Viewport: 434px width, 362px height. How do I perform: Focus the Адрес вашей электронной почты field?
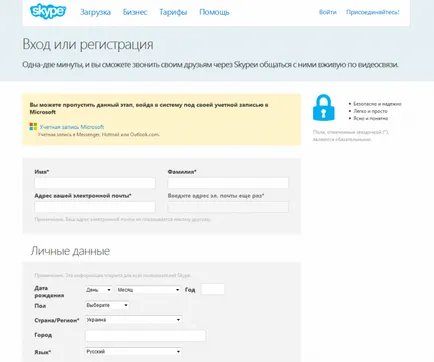click(x=95, y=207)
